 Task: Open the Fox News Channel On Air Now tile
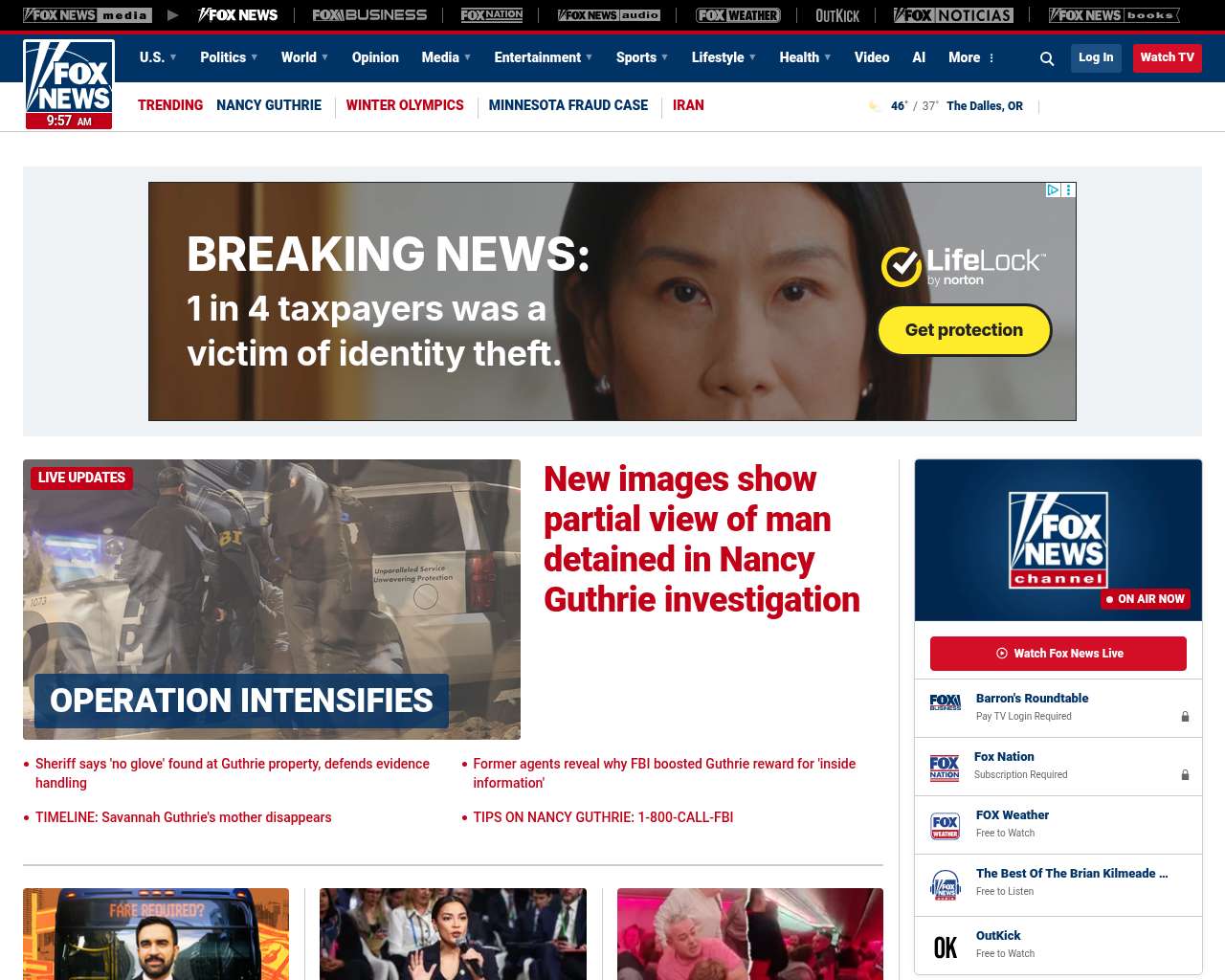click(1058, 540)
